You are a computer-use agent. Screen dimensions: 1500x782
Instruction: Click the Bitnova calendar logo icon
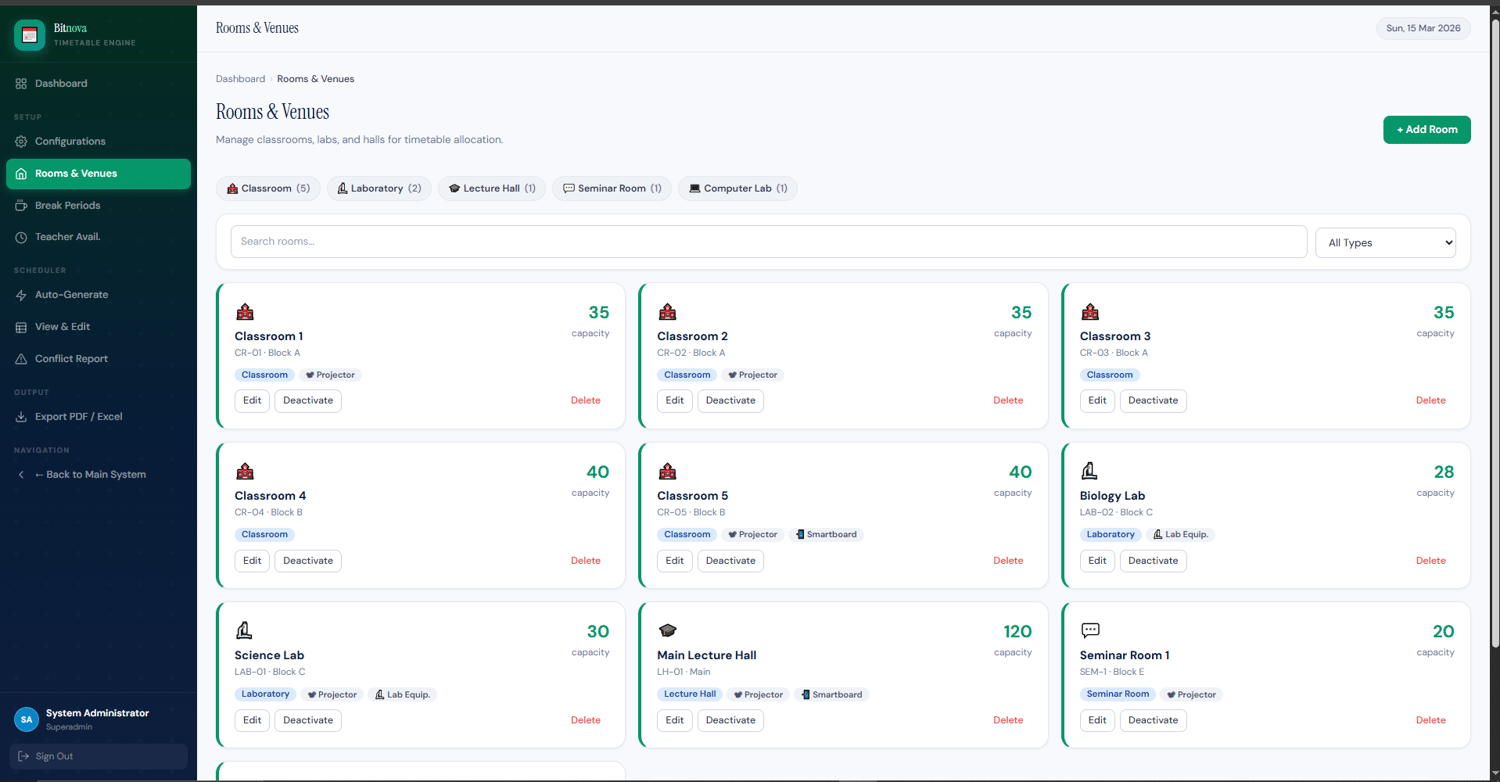tap(29, 35)
